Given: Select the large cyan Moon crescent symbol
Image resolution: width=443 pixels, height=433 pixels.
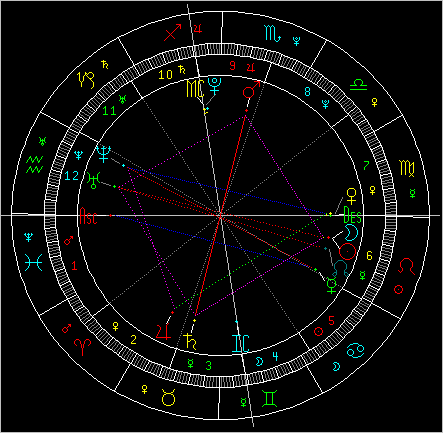Looking at the screenshot, I should [x=351, y=232].
